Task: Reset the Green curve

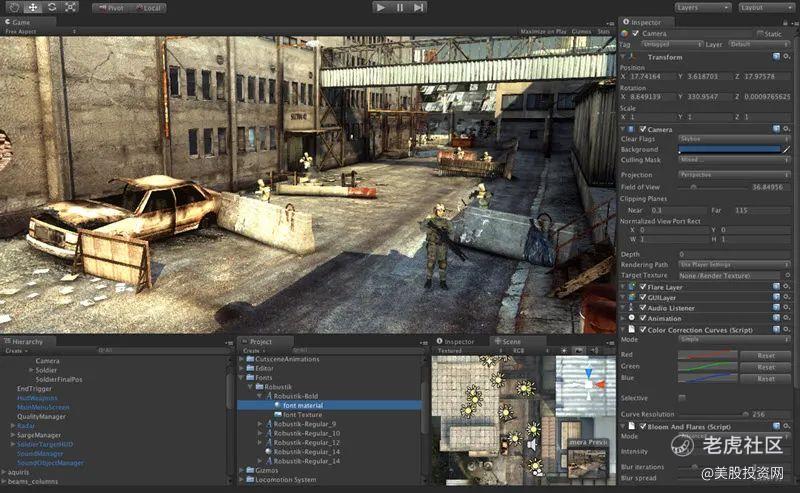Action: coord(766,367)
